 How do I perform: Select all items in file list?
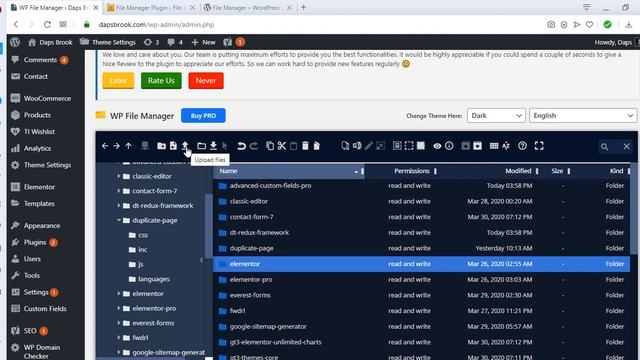click(397, 146)
